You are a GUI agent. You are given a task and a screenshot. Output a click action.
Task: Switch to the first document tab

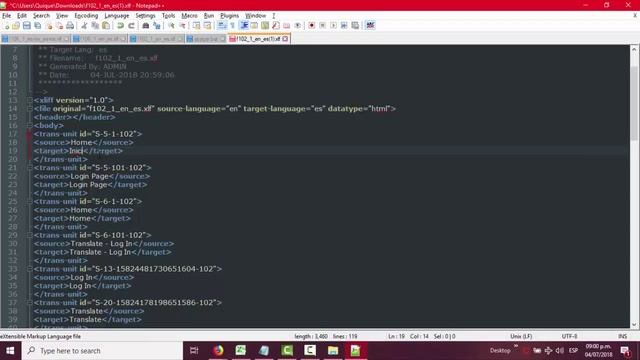(36, 39)
